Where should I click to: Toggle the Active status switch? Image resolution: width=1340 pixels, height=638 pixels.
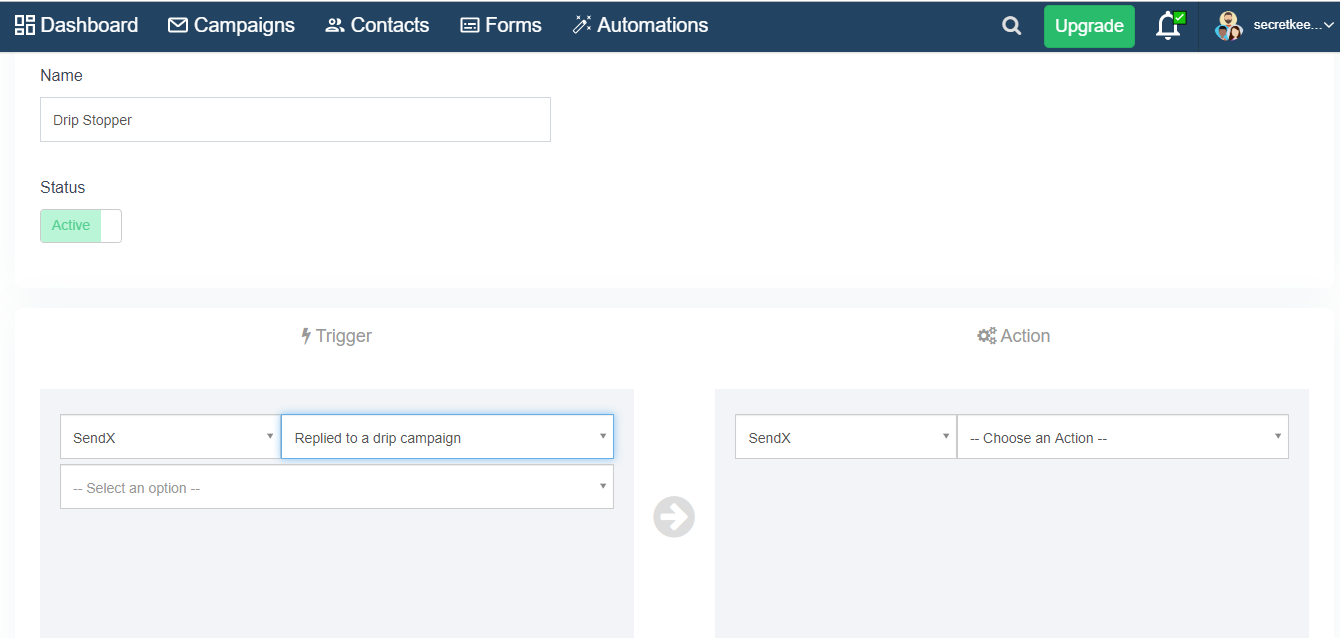pos(81,226)
